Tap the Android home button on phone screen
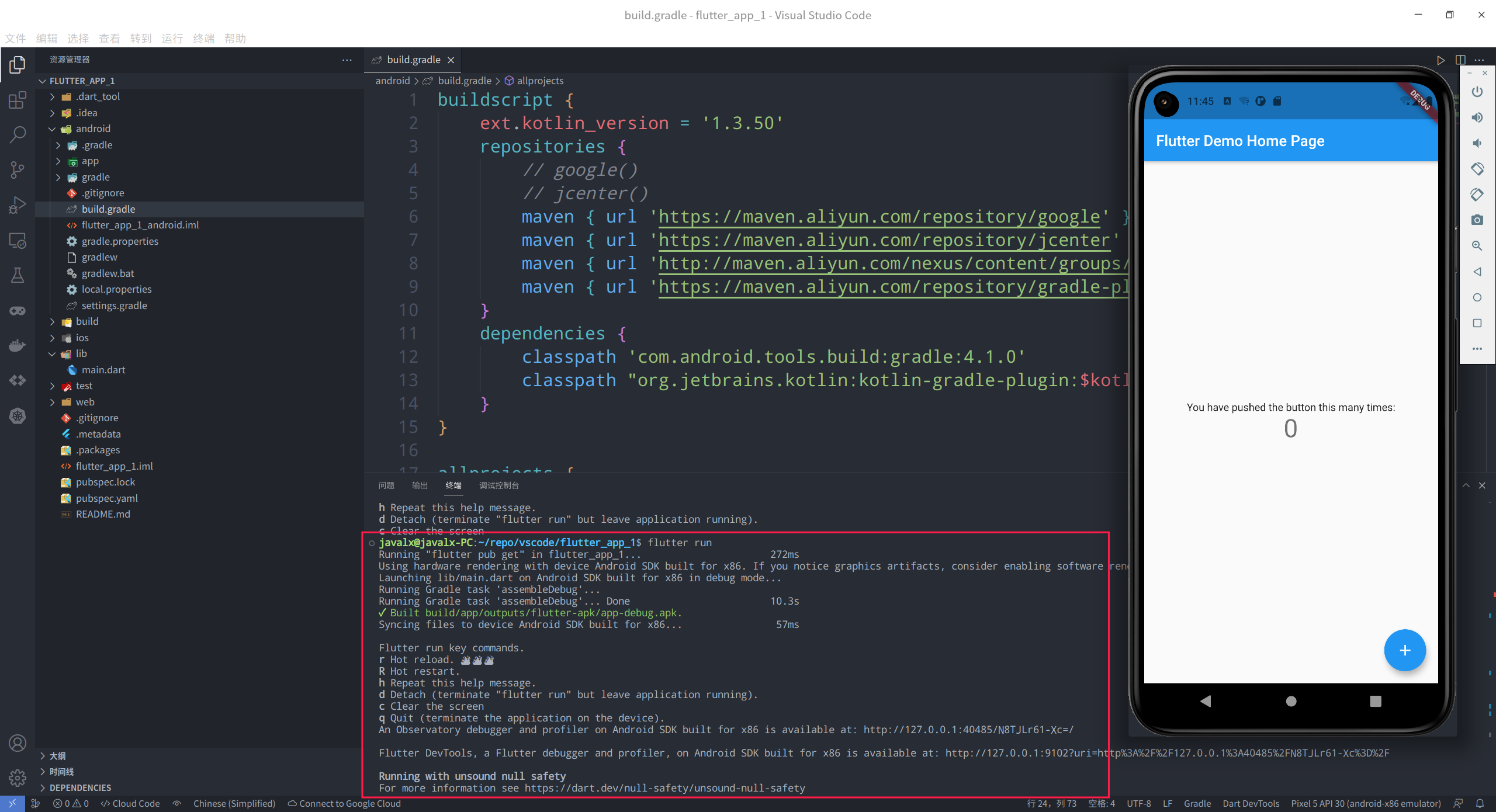Viewport: 1496px width, 812px height. 1291,701
